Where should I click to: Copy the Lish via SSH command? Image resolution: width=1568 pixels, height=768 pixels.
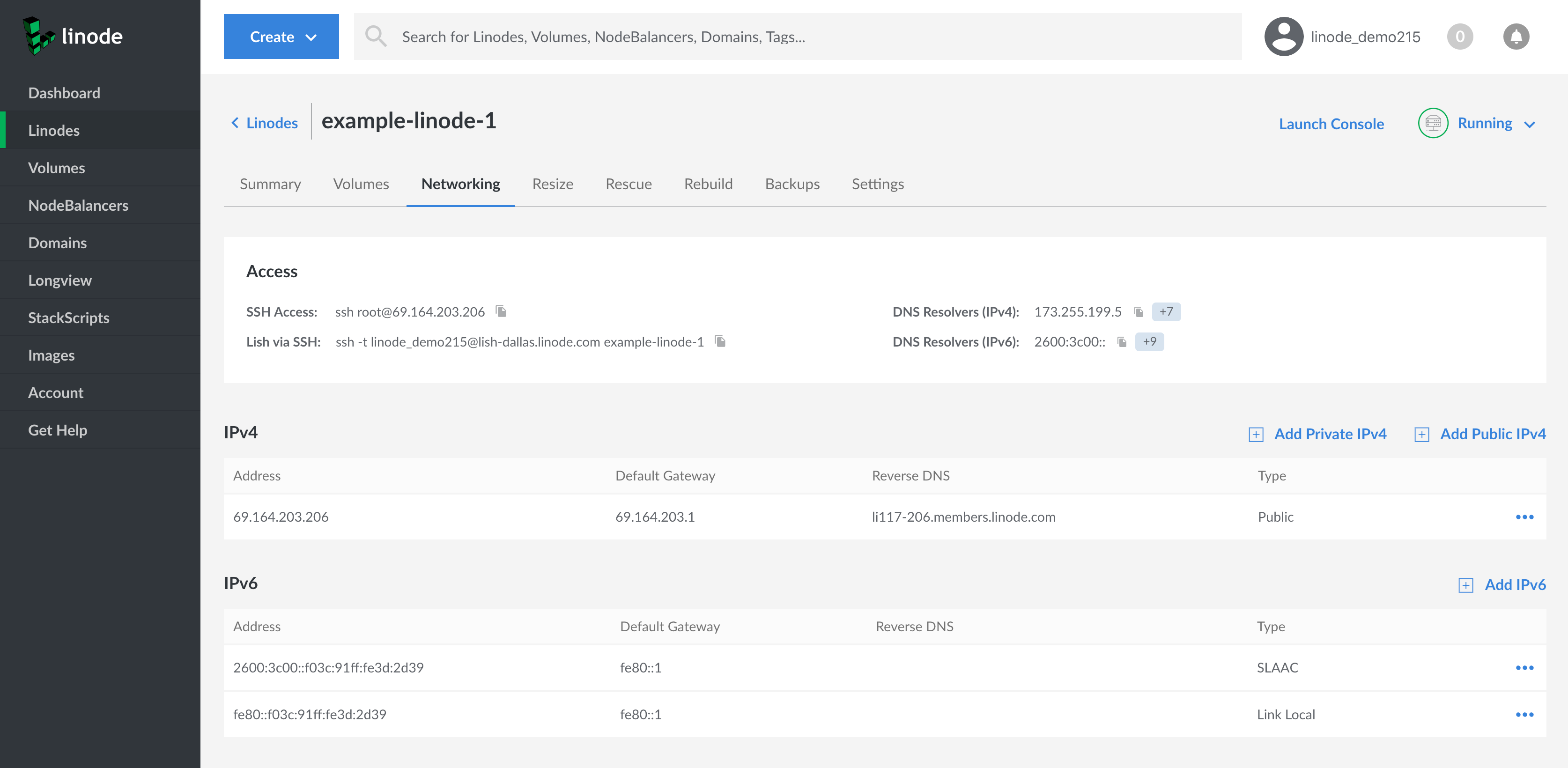(720, 341)
